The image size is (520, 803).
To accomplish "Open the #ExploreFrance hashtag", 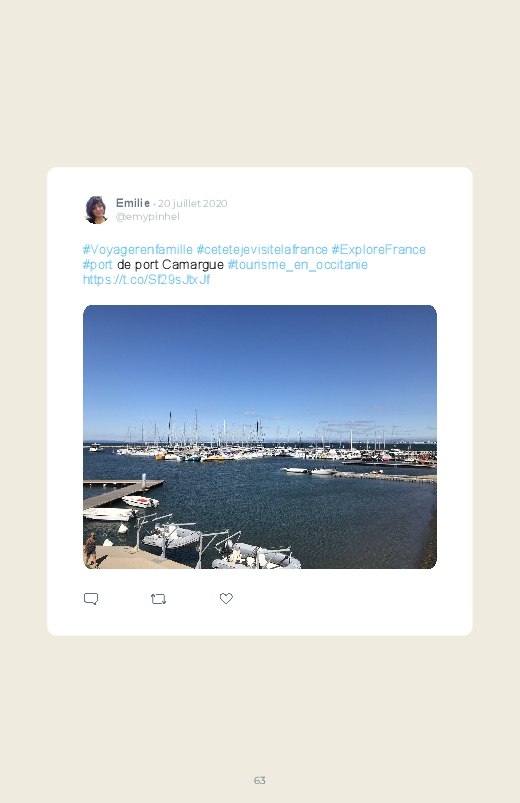I will 379,249.
